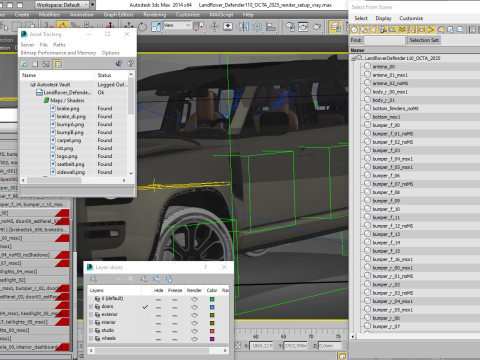480x360 pixels.
Task: Click Hide column header in Layer dialog
Action: [x=159, y=290]
